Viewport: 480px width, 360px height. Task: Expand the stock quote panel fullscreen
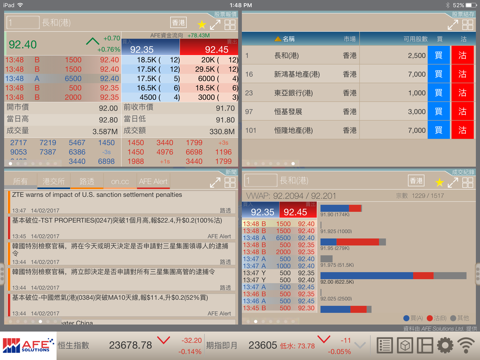pos(215,24)
